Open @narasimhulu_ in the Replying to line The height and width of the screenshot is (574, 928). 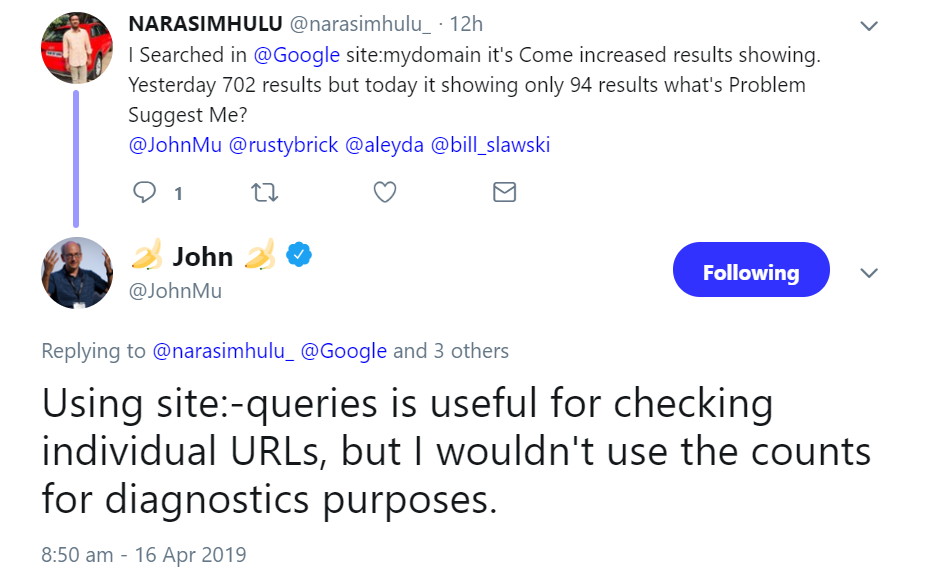click(x=222, y=351)
